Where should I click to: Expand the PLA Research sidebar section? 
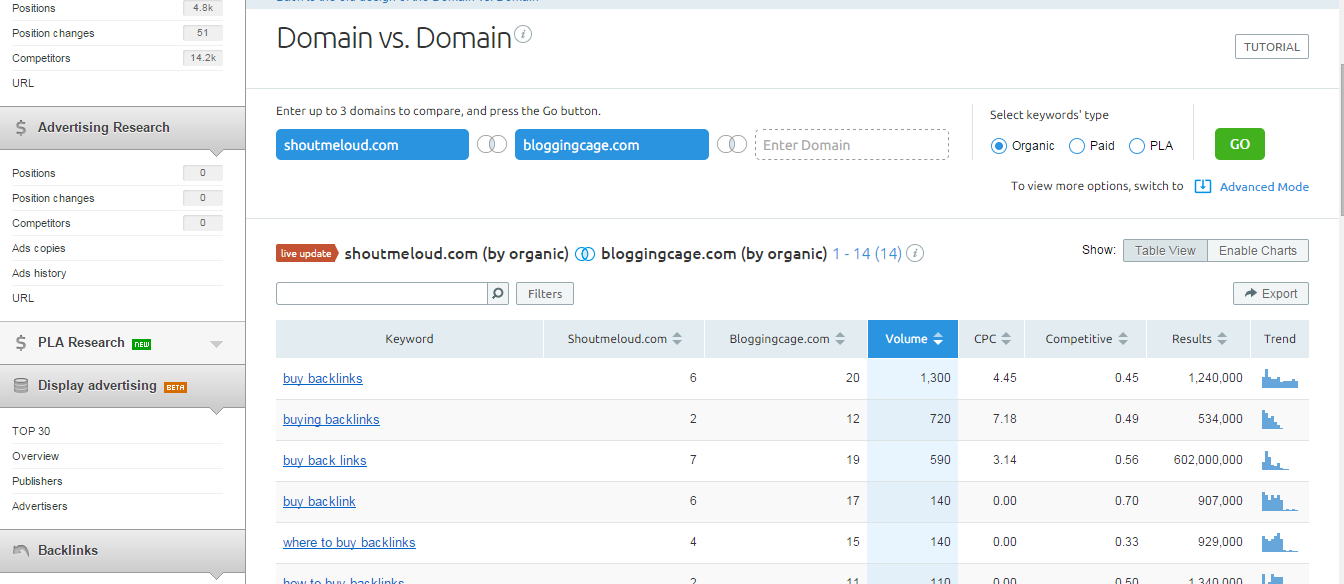216,344
